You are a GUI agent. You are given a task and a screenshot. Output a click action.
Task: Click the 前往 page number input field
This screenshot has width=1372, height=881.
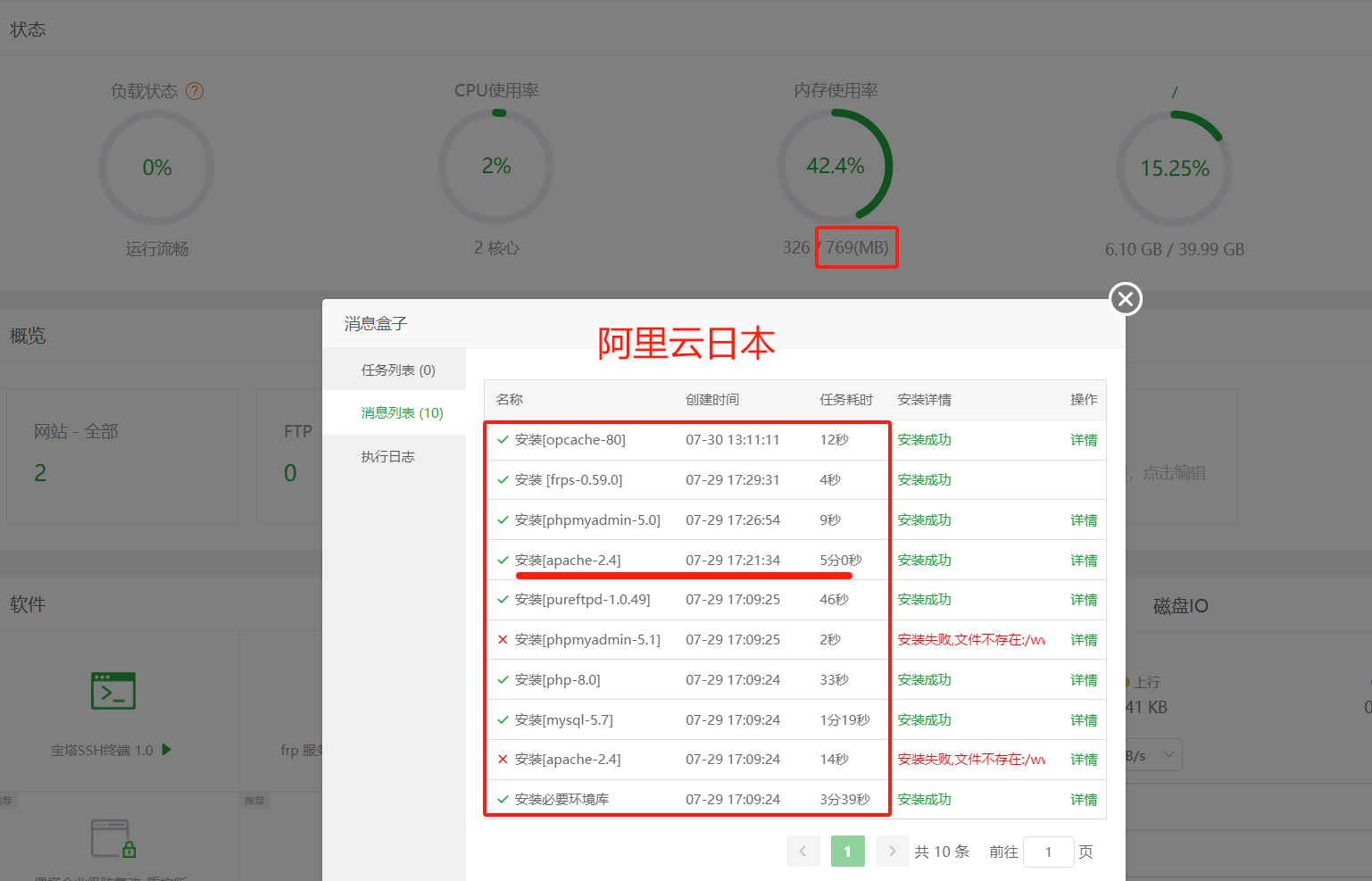click(1048, 852)
